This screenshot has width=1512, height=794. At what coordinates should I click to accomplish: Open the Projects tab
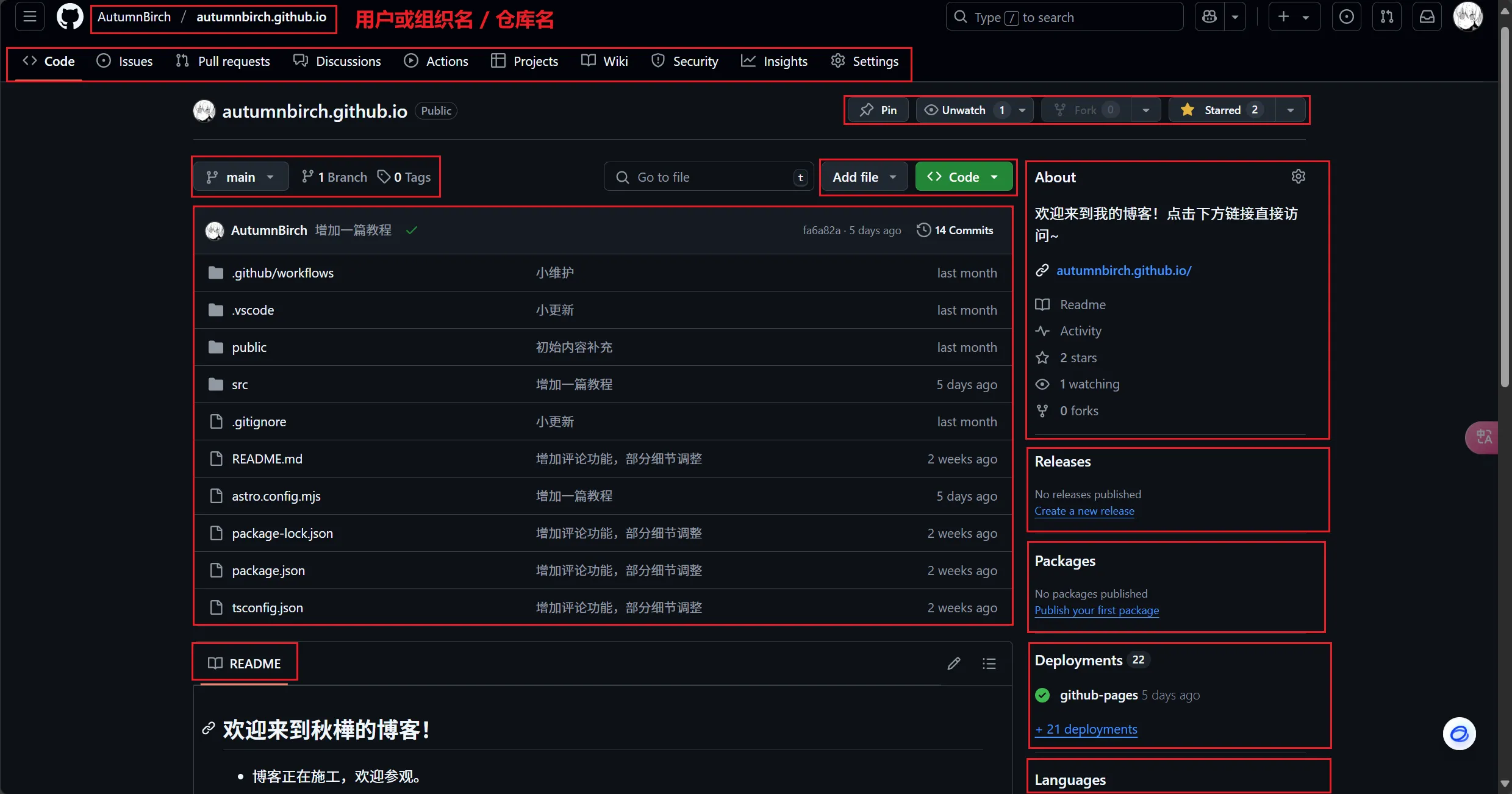[x=525, y=61]
